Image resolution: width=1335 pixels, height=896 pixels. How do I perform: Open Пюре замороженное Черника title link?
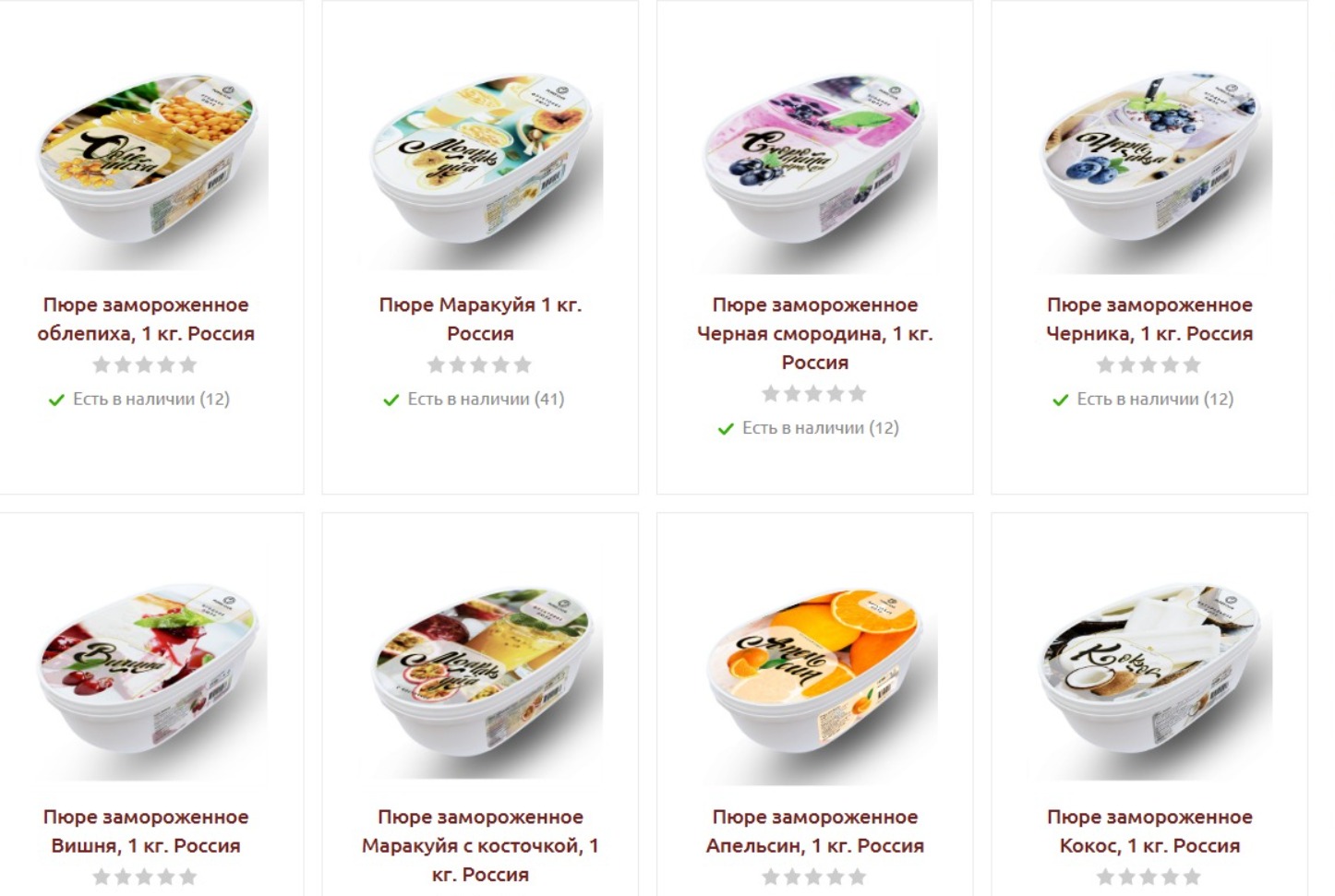(1149, 319)
